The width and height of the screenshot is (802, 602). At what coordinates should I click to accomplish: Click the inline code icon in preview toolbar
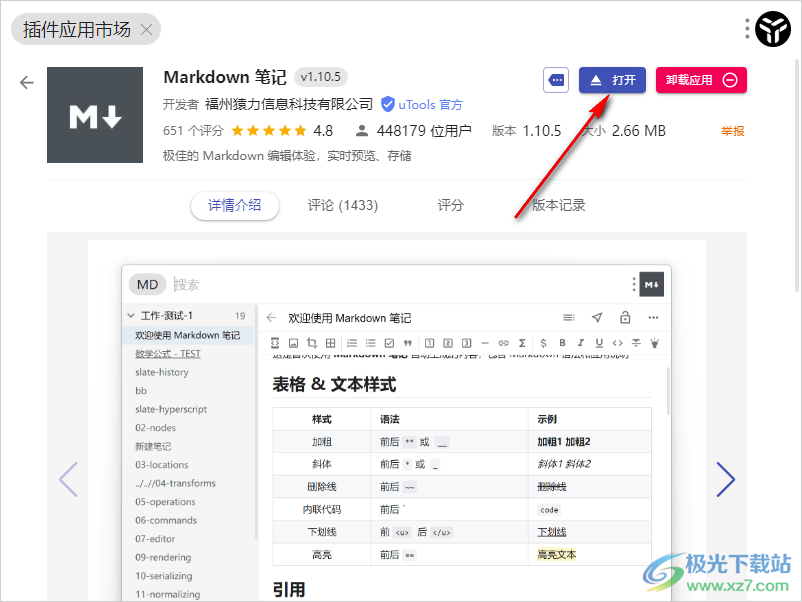click(x=617, y=343)
